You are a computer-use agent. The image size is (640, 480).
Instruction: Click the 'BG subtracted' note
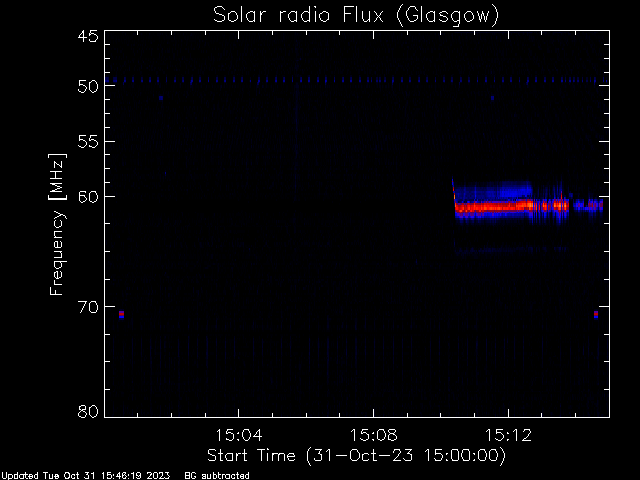point(217,476)
